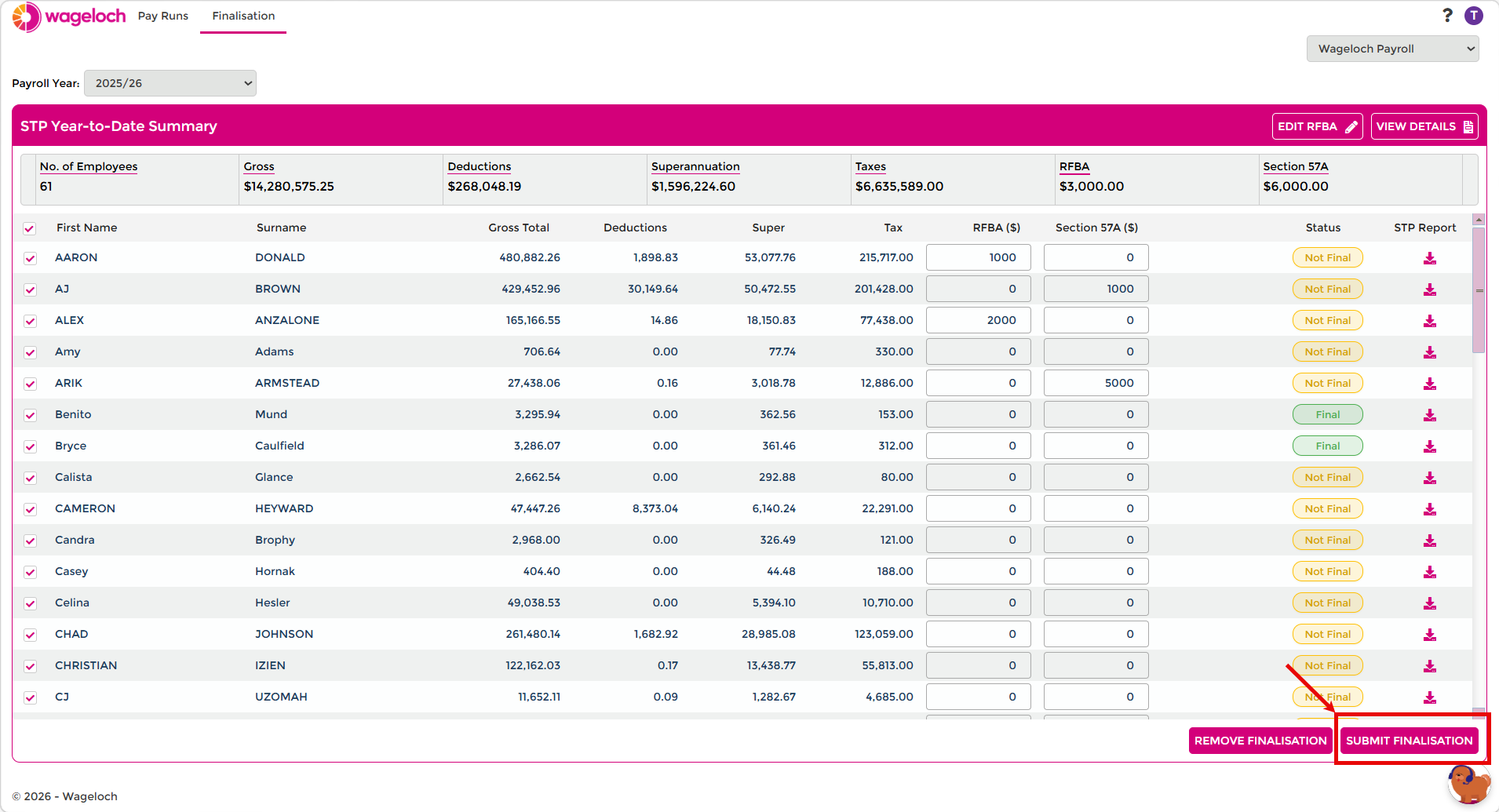Screen dimensions: 1499x812
Task: Uncheck the checkbox for ALEX ANZALONE
Action: [x=30, y=321]
